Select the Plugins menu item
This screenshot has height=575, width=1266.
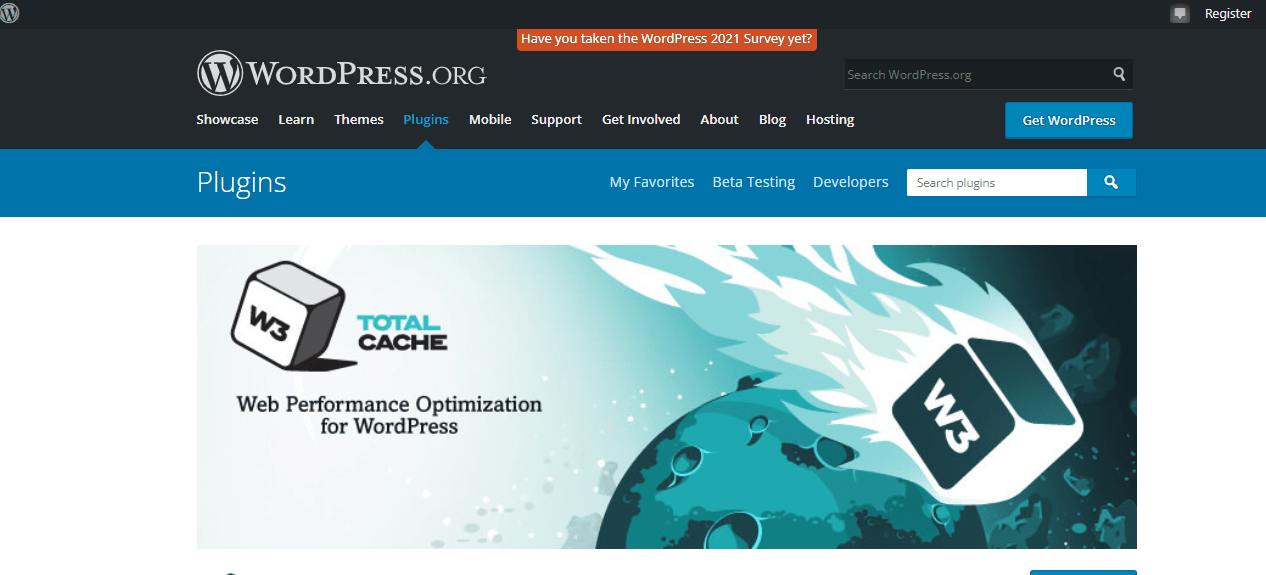click(426, 120)
